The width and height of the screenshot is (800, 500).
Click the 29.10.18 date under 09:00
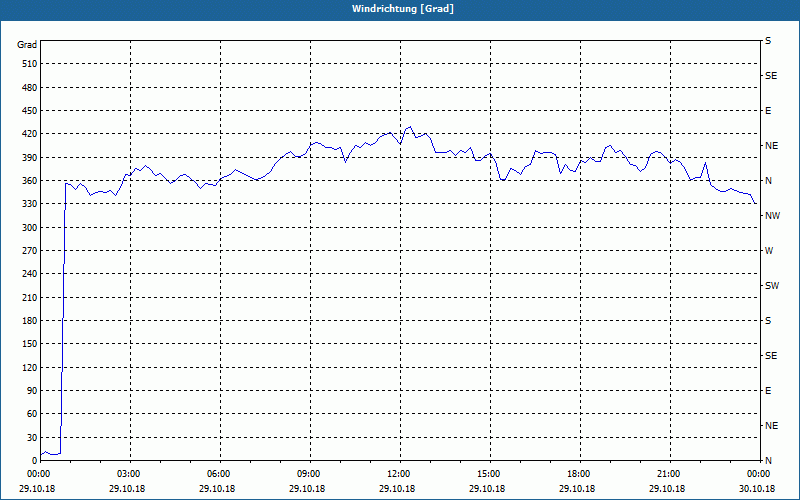(x=307, y=488)
